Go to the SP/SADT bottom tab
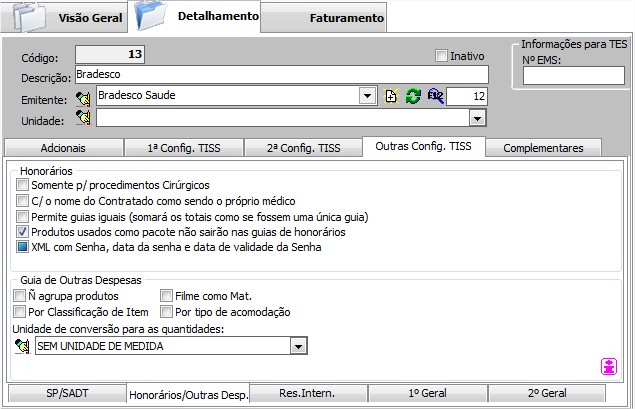Viewport: 635px width, 409px height. point(66,393)
